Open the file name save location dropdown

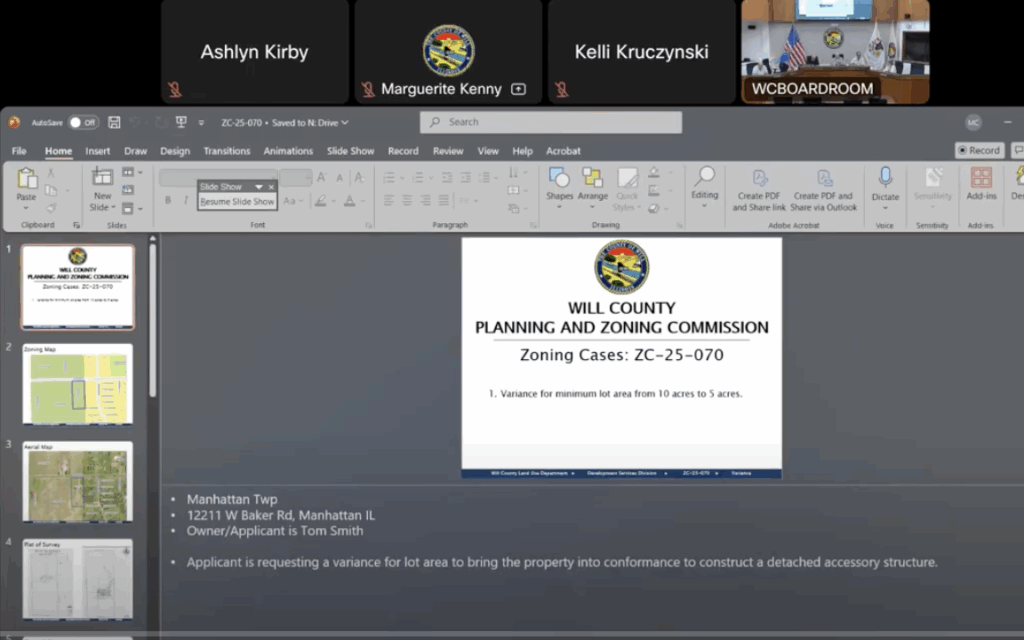[x=345, y=122]
